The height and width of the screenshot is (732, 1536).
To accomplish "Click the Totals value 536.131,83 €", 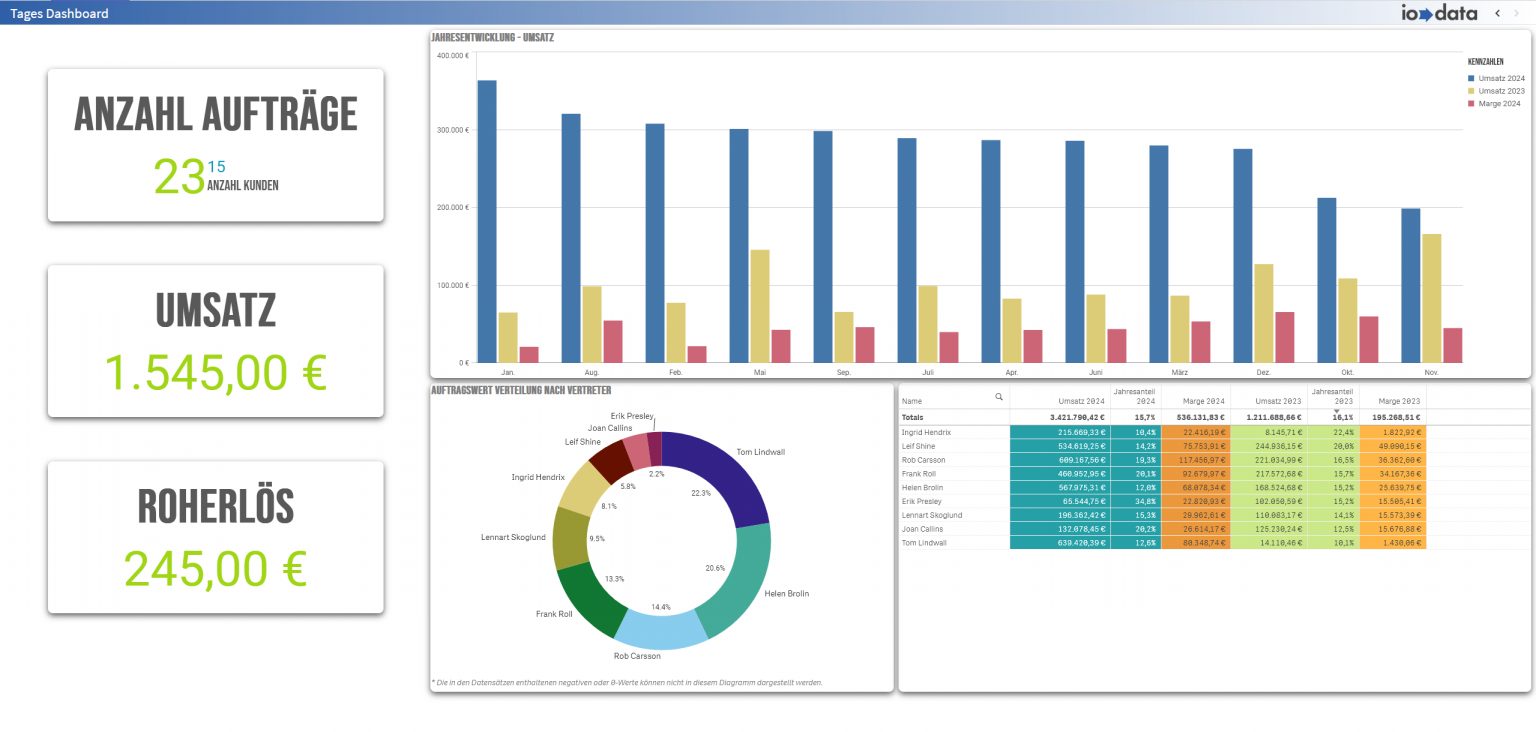I will pos(1202,417).
